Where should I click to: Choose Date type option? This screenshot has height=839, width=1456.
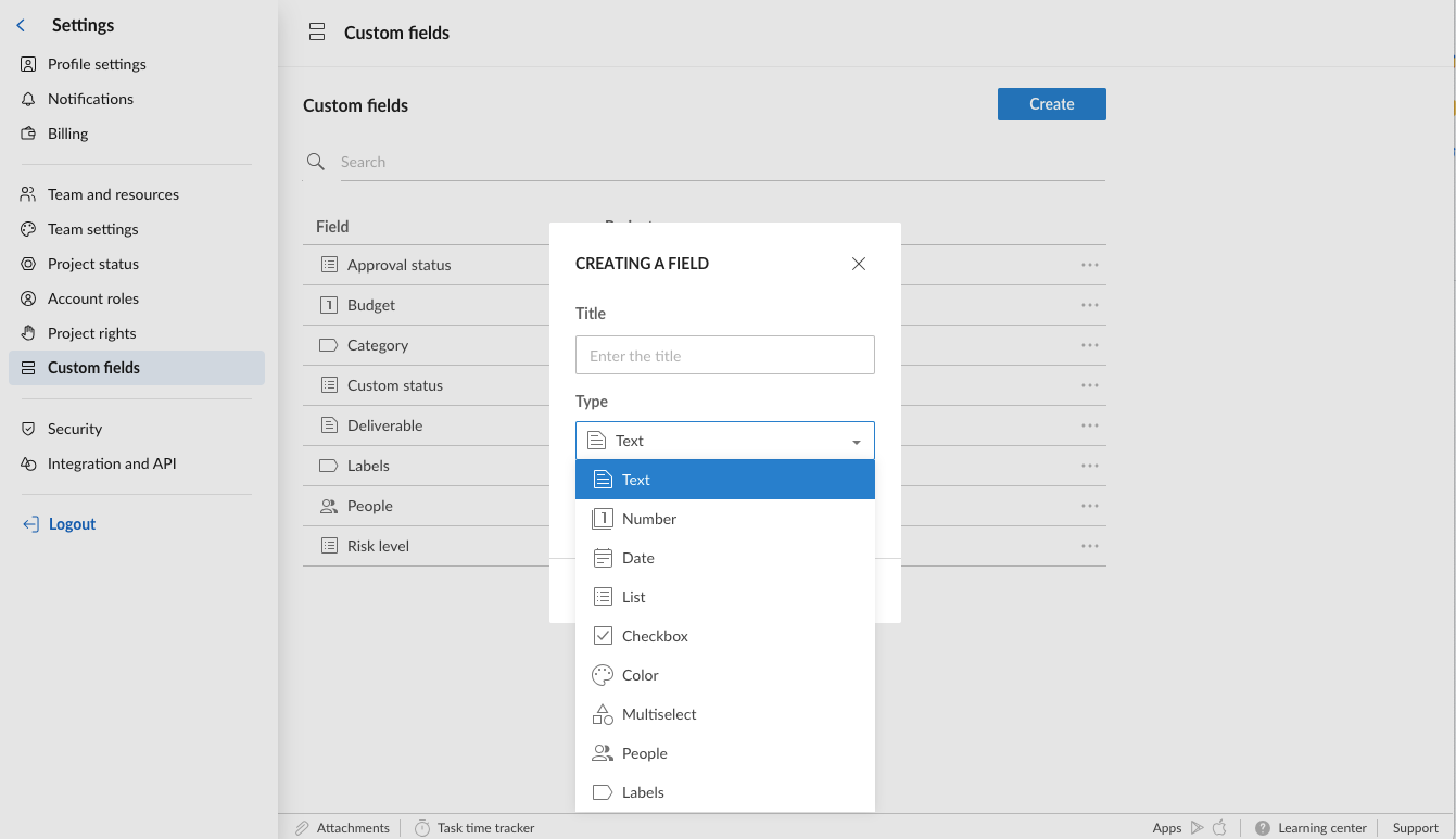pyautogui.click(x=725, y=558)
